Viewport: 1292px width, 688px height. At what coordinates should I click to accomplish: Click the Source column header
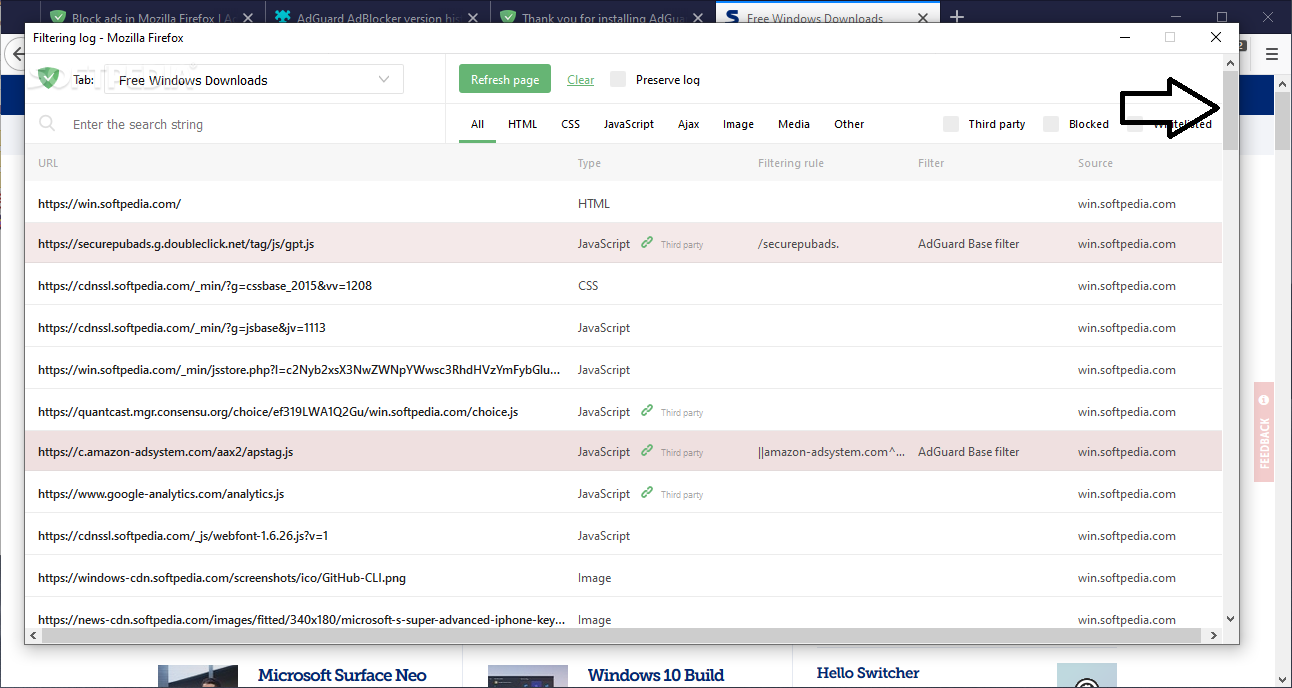[1095, 163]
